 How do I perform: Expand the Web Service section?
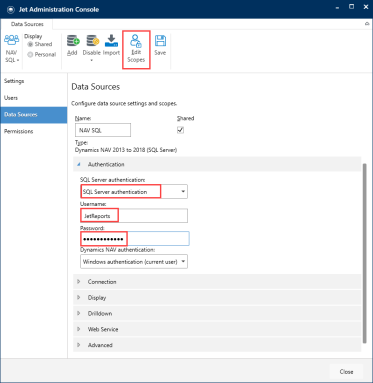[79, 329]
